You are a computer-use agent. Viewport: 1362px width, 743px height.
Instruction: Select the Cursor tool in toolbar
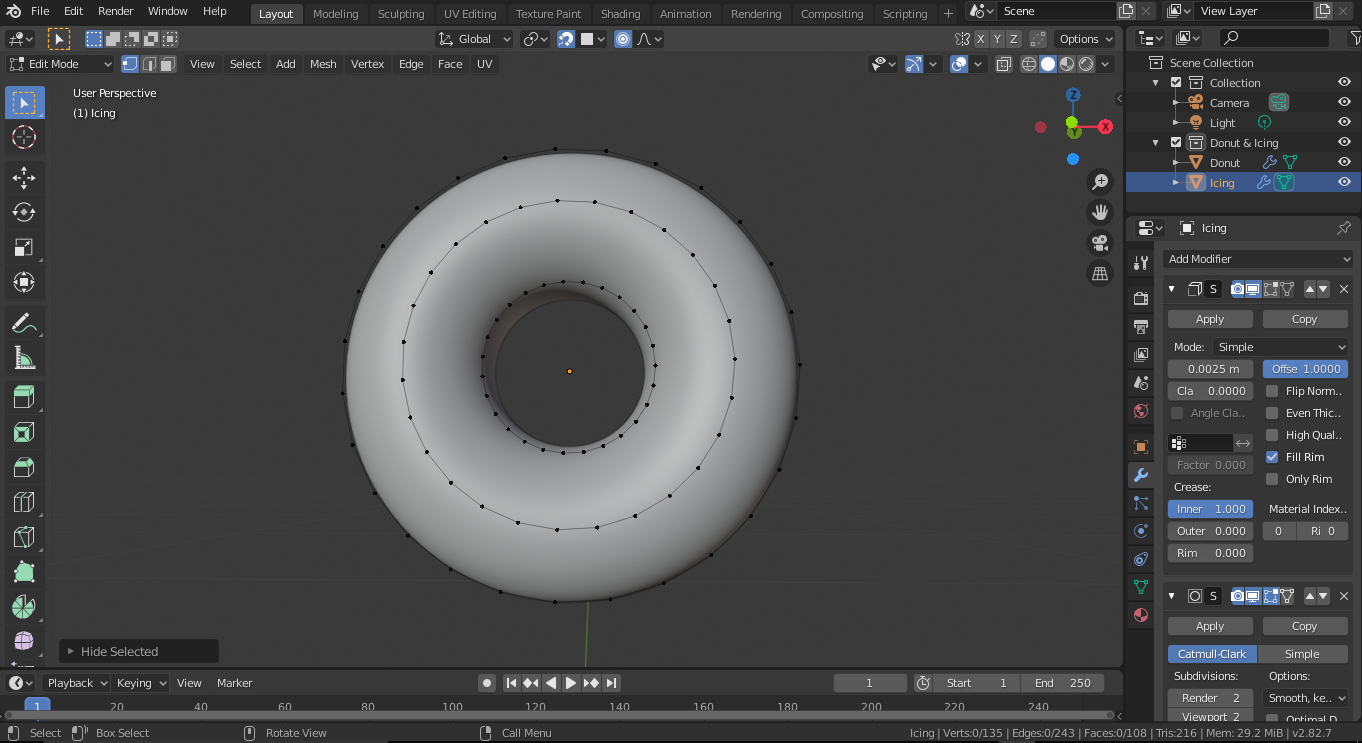click(24, 137)
